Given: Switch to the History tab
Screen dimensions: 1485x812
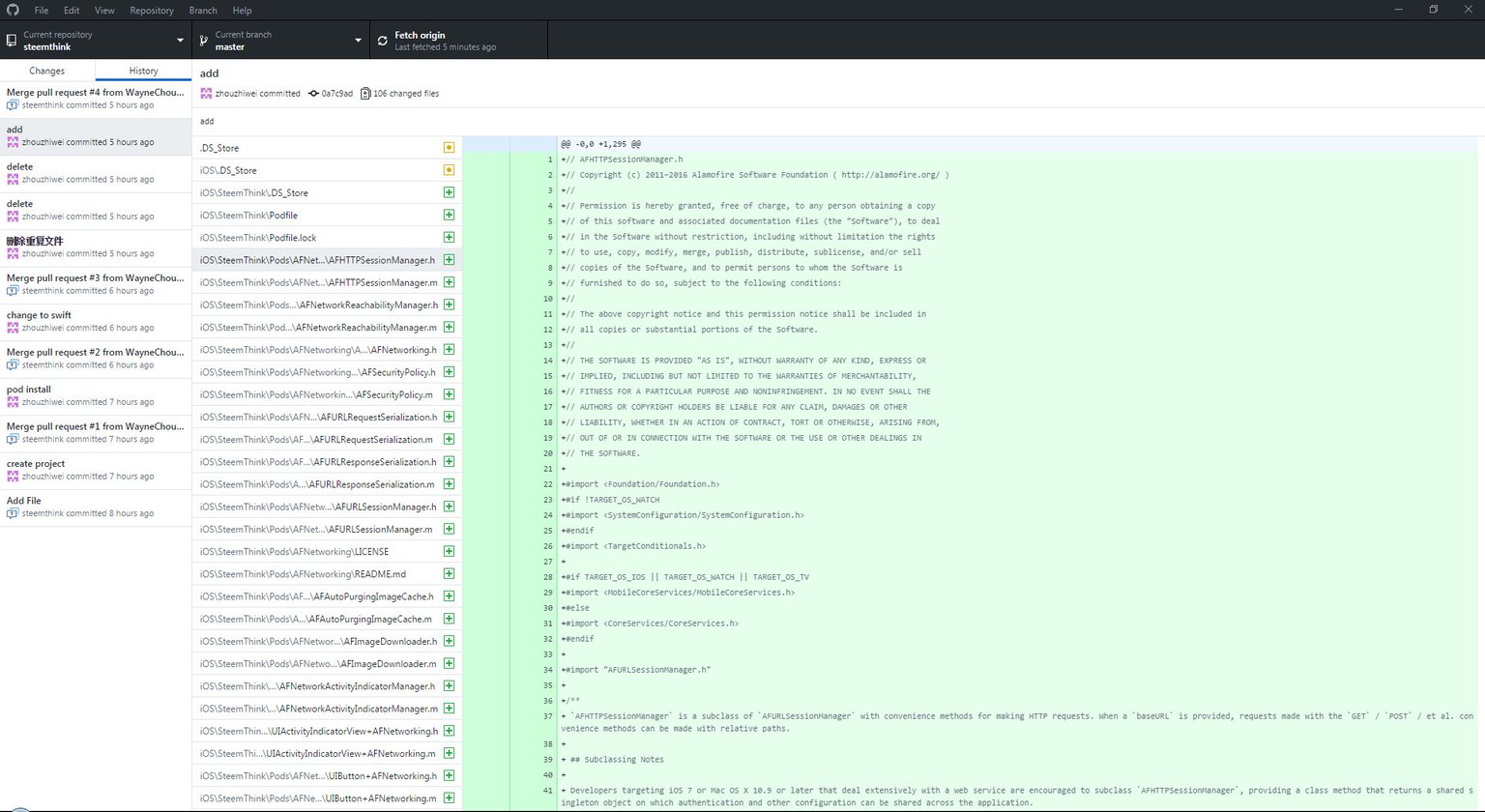Looking at the screenshot, I should pos(143,71).
